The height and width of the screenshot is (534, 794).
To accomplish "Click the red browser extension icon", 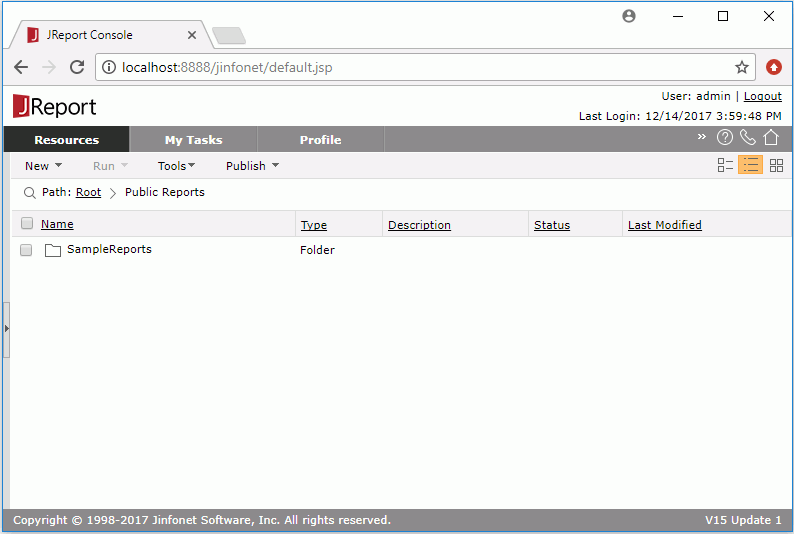I will pos(774,67).
